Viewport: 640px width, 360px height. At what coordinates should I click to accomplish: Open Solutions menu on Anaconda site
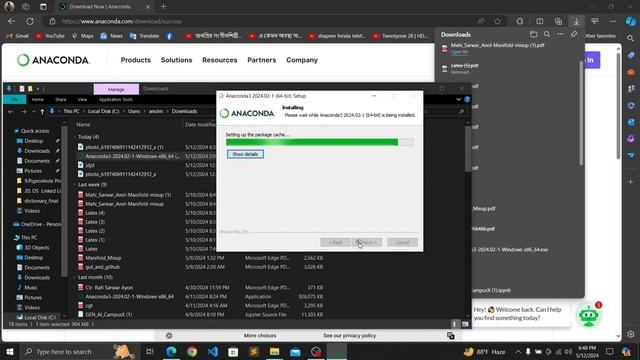tap(176, 60)
